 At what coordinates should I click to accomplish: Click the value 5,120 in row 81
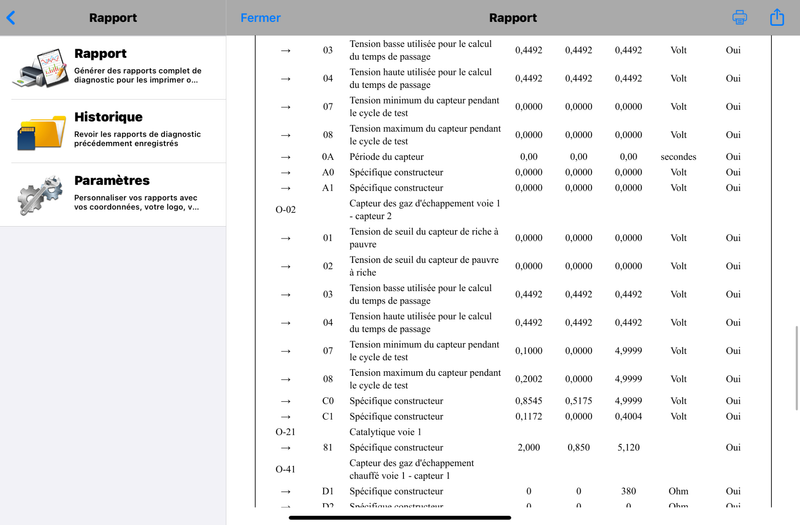click(x=628, y=447)
